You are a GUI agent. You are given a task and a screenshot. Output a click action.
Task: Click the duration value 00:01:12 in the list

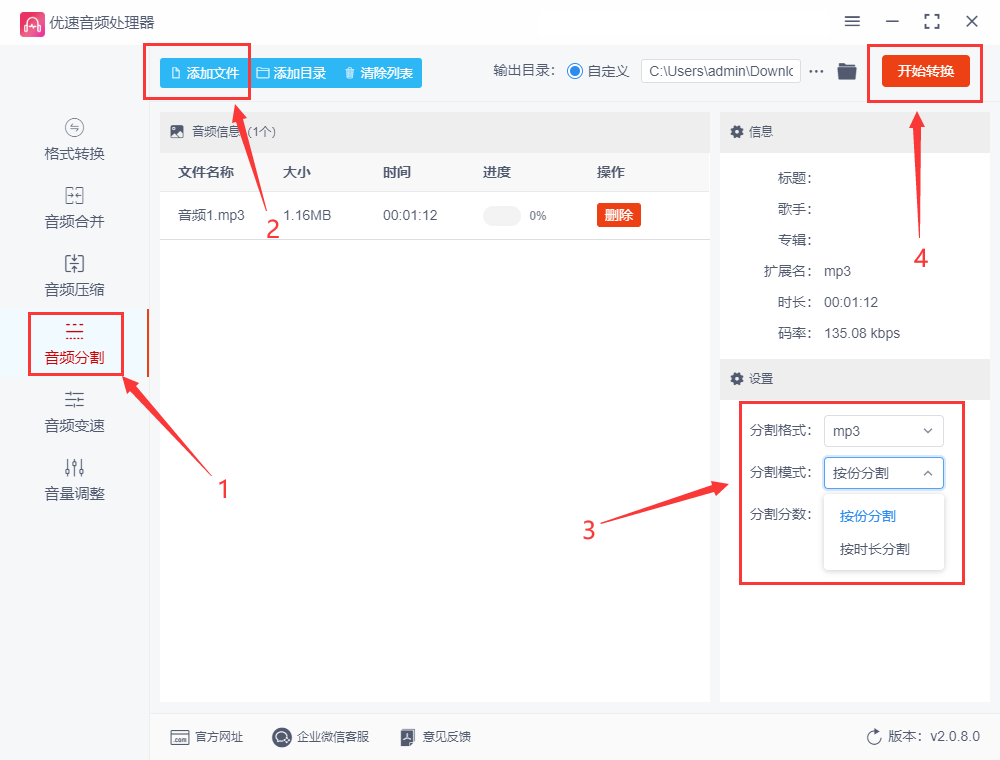410,216
